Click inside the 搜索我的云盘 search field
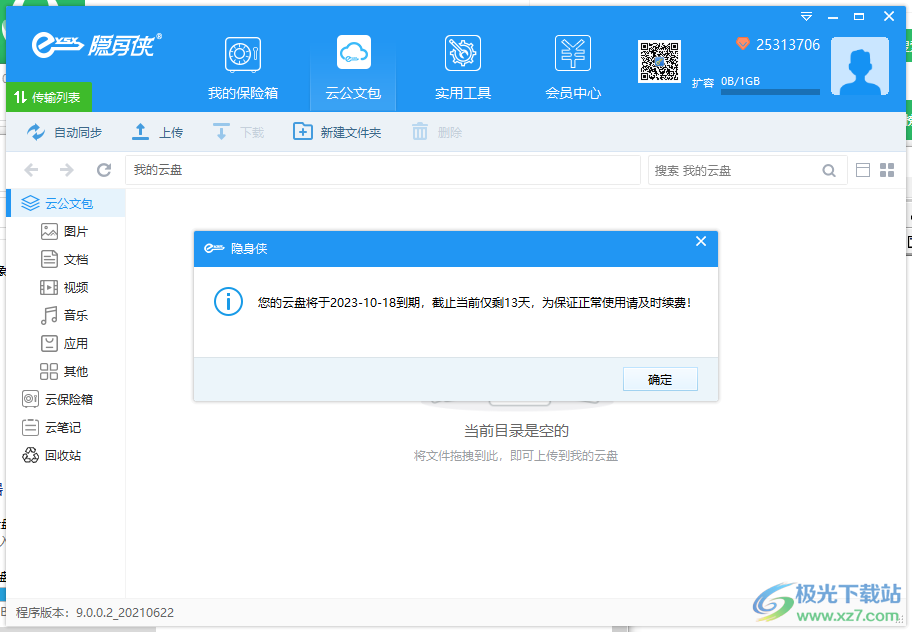Image resolution: width=912 pixels, height=632 pixels. pos(745,170)
